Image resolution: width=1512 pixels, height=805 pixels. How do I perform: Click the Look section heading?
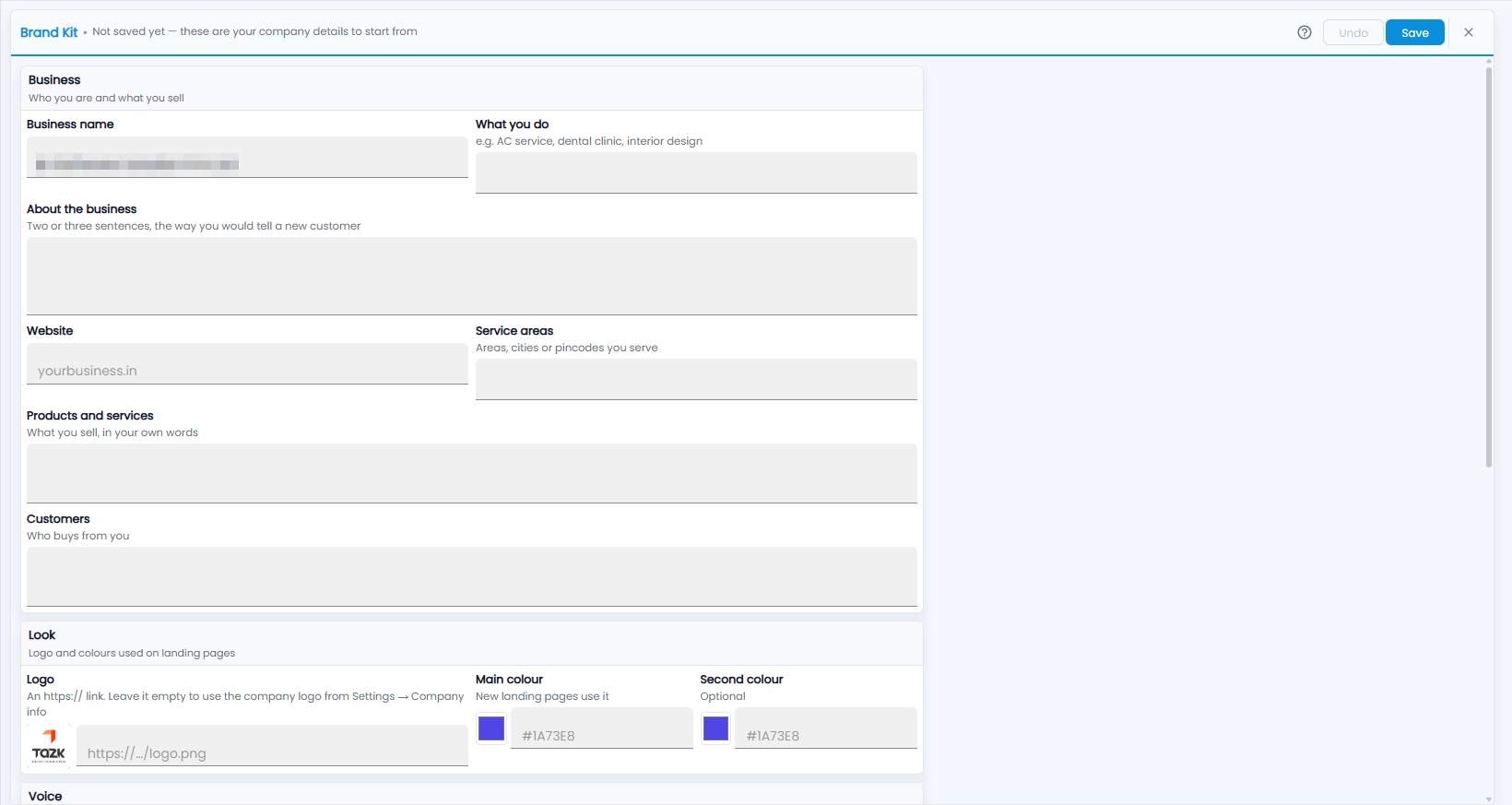point(41,635)
